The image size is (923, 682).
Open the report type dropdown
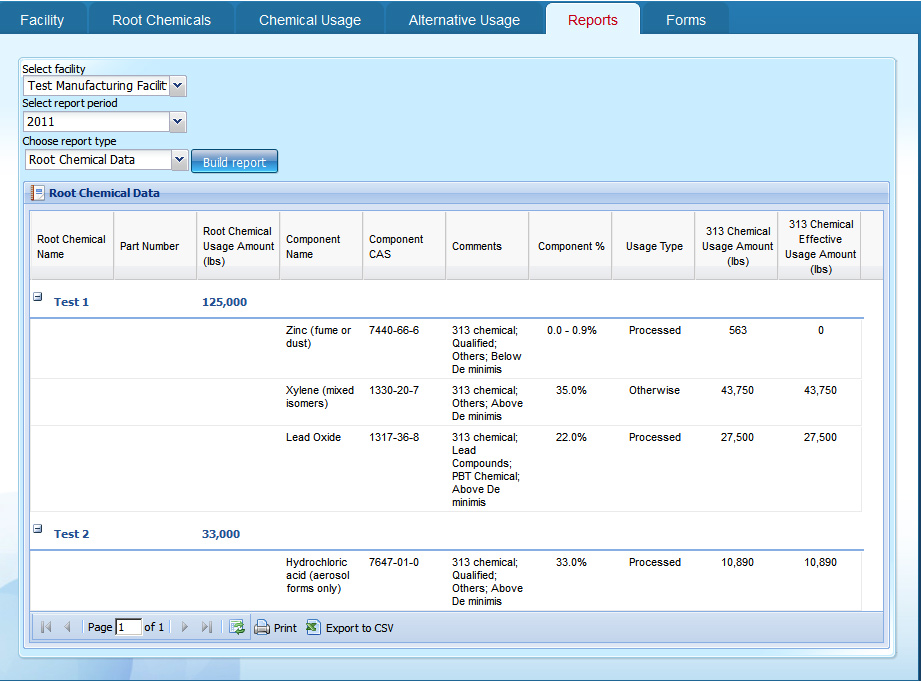[x=179, y=159]
